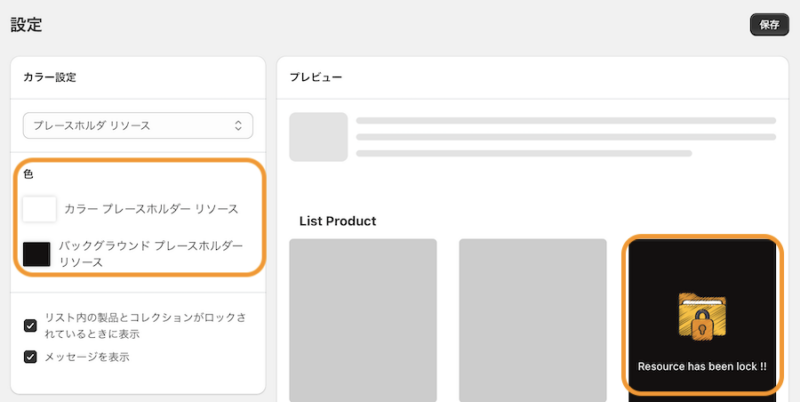Click the Resource has been lock message

tap(702, 366)
